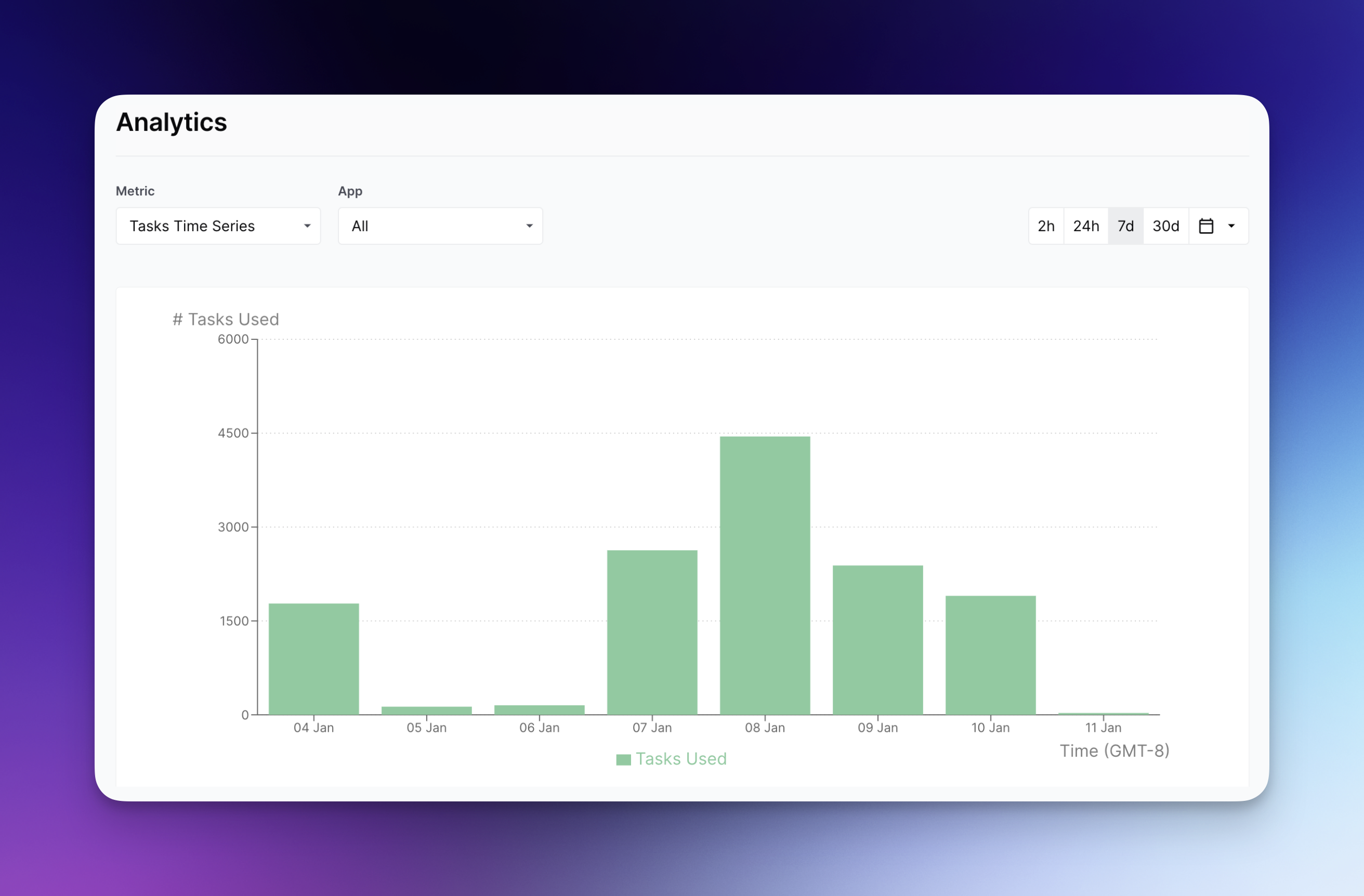Switch time range to 2h
The width and height of the screenshot is (1364, 896).
[1045, 226]
